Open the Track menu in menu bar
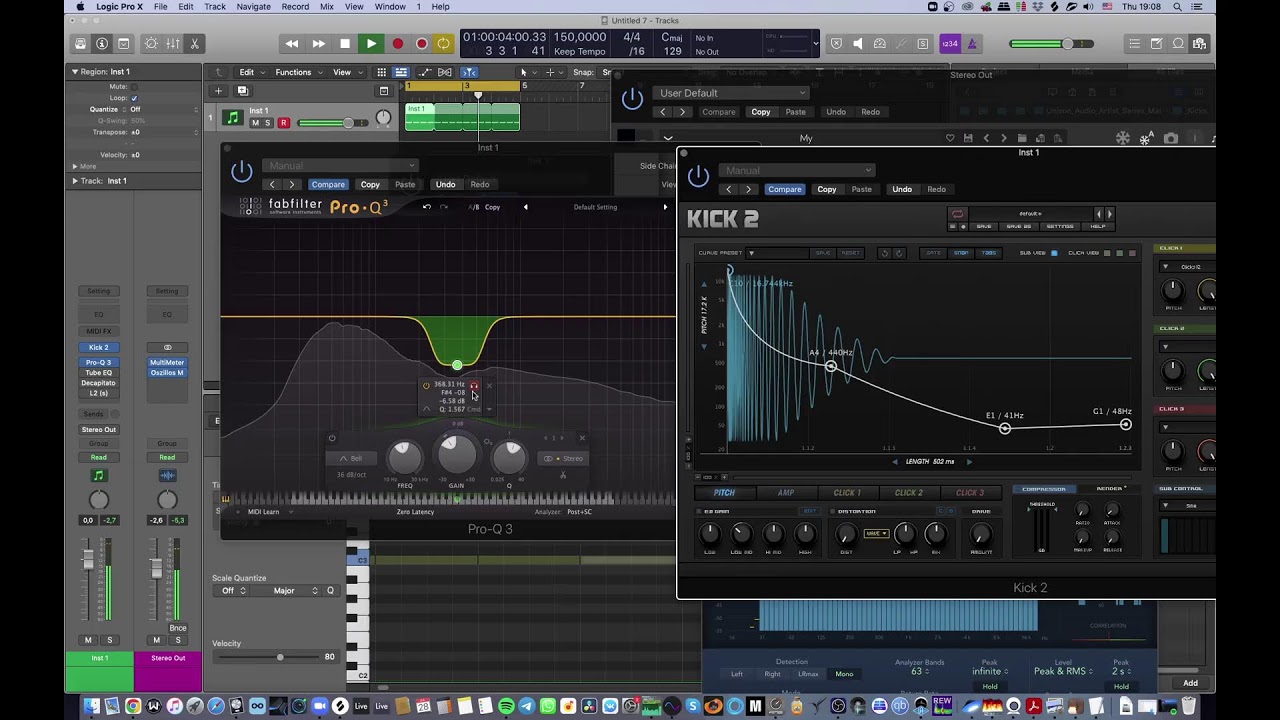1280x720 pixels. point(215,7)
